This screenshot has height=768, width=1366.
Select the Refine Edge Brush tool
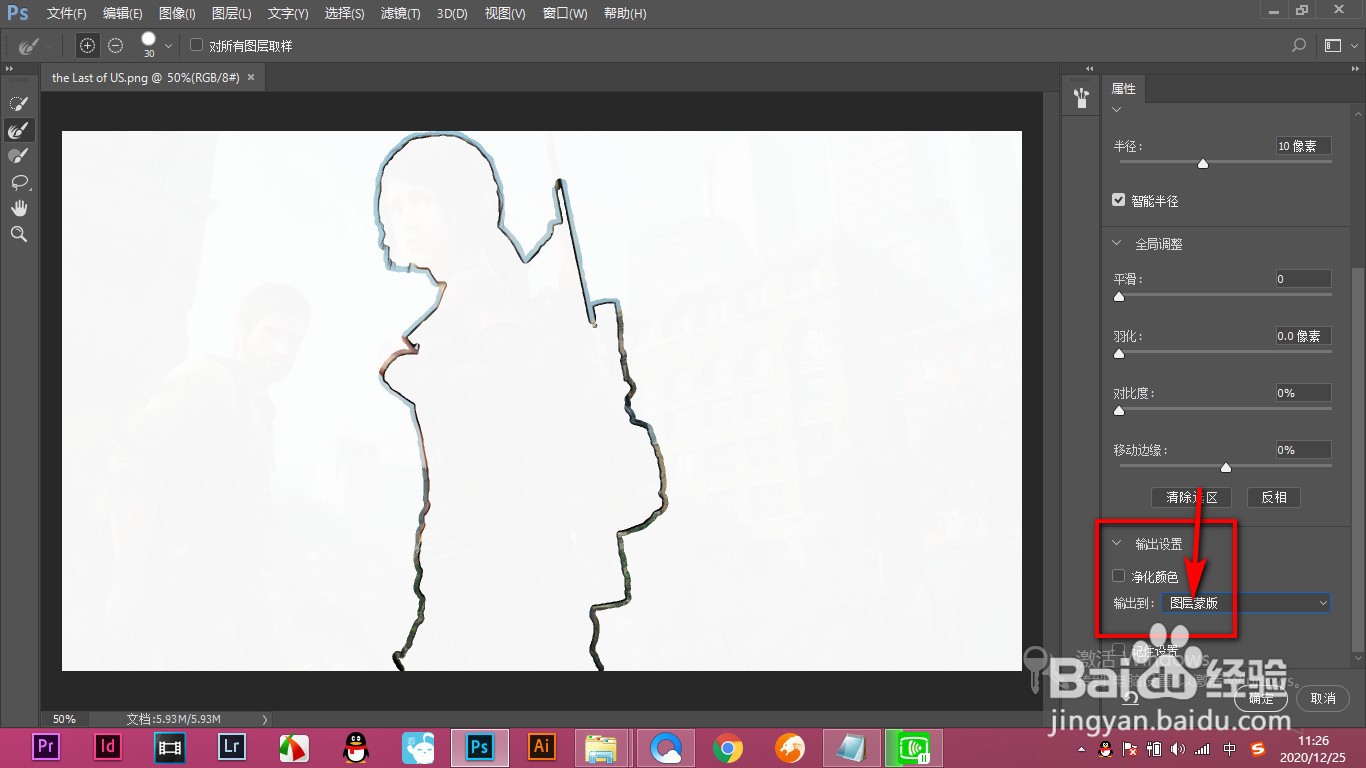19,130
